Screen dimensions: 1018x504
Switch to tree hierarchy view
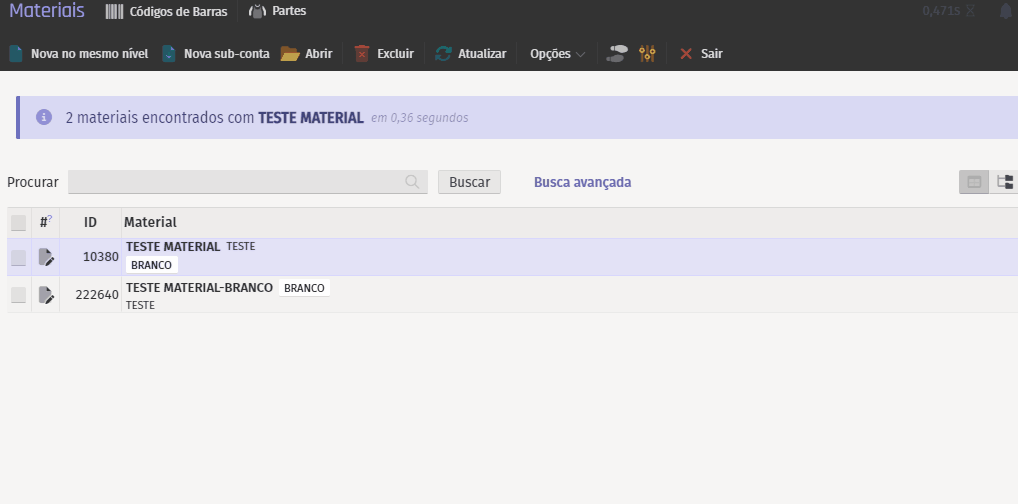click(1005, 182)
